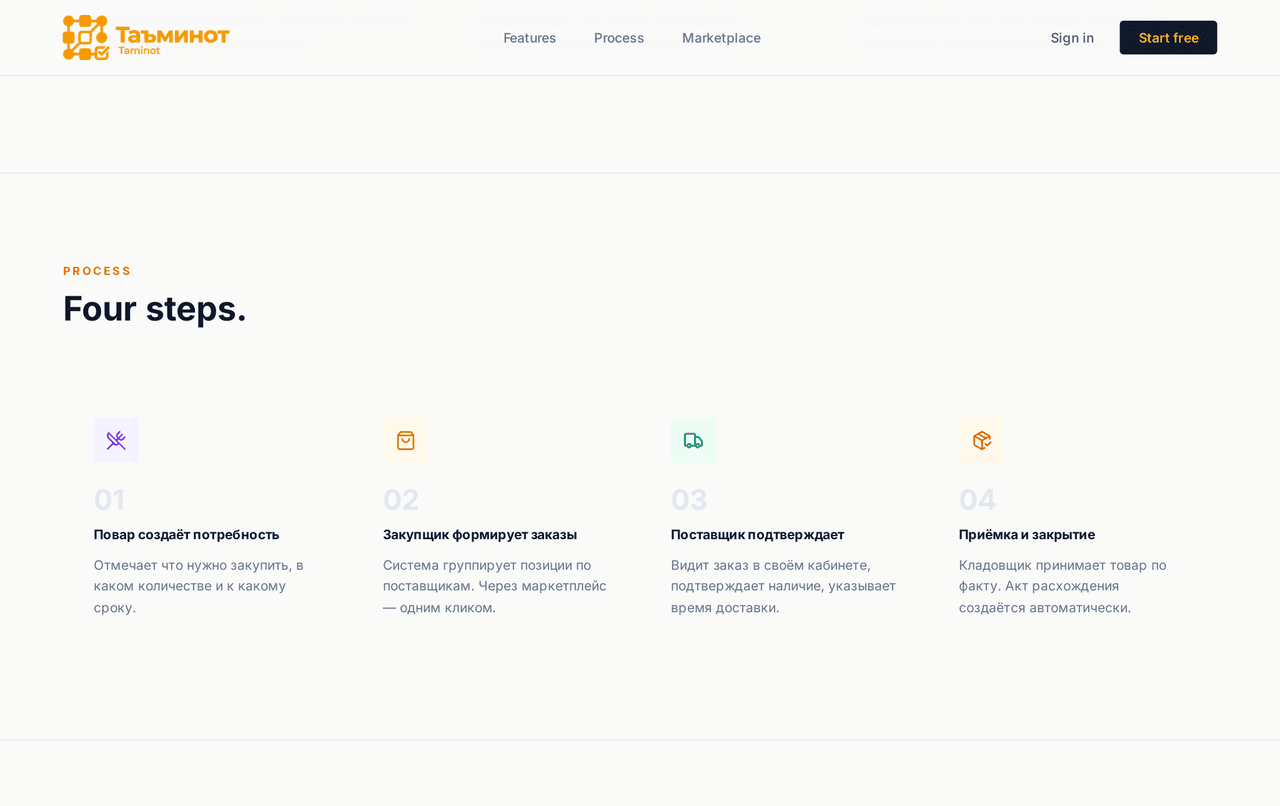Click the shopping bag icon above step 02
Viewport: 1280px width, 806px height.
[x=405, y=441]
